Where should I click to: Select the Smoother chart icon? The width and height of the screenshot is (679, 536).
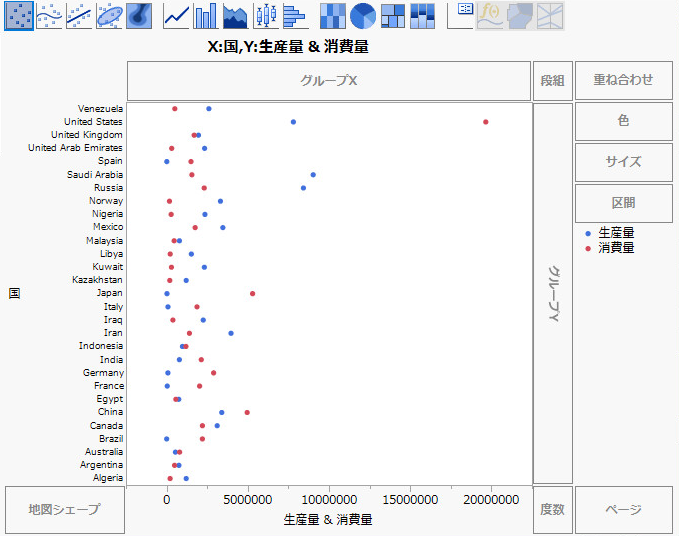[x=49, y=15]
